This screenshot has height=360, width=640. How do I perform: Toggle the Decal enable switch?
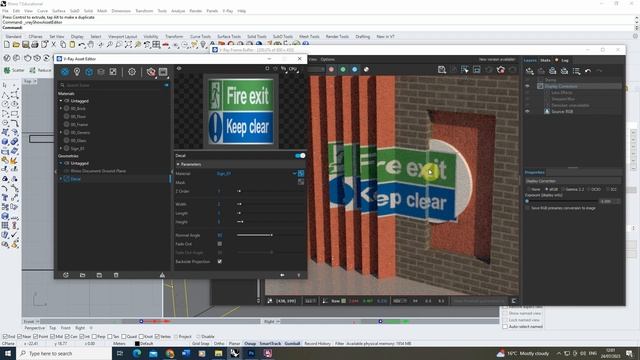click(300, 156)
